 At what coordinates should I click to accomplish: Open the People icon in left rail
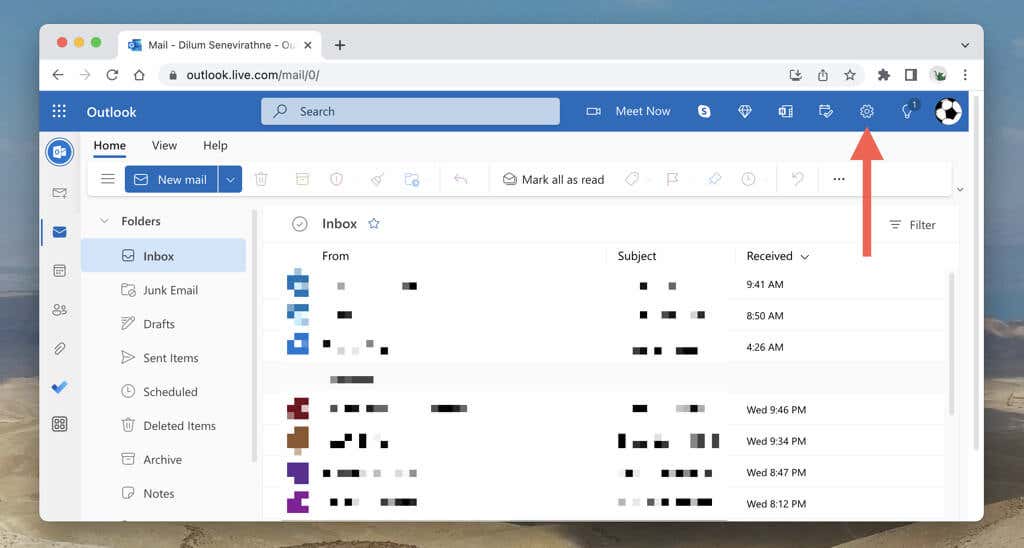coord(59,310)
